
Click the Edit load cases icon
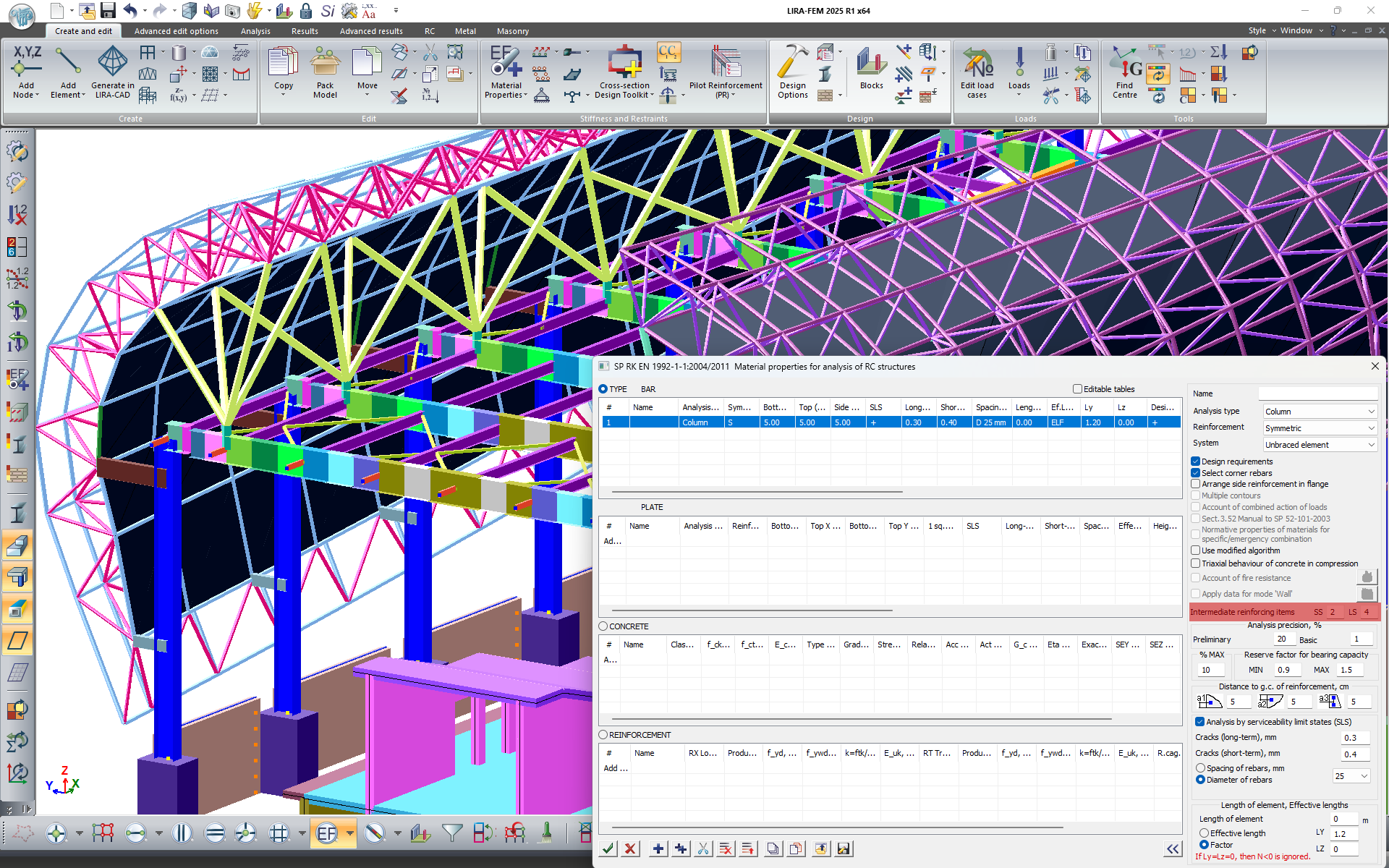[x=977, y=64]
